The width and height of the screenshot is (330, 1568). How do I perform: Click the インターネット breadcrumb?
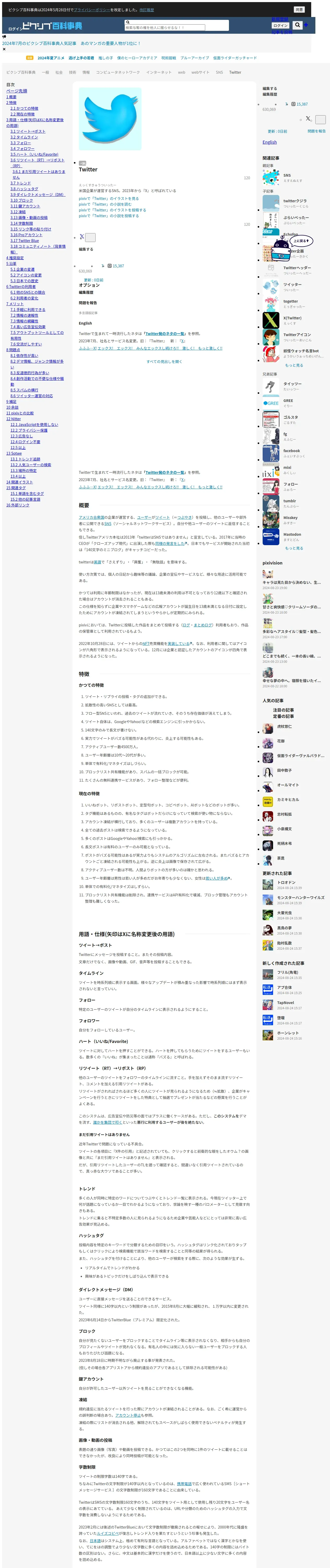click(159, 72)
